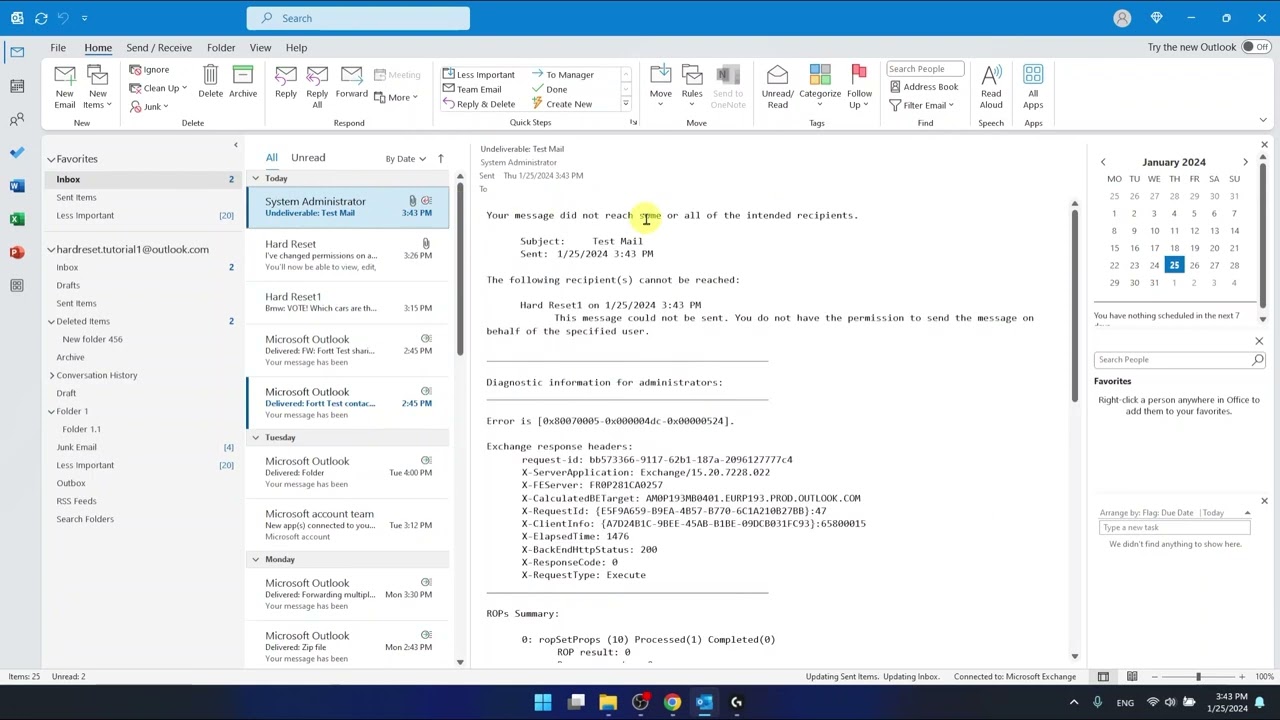1280x720 pixels.
Task: Open the View ribbon tab
Action: coord(260,47)
